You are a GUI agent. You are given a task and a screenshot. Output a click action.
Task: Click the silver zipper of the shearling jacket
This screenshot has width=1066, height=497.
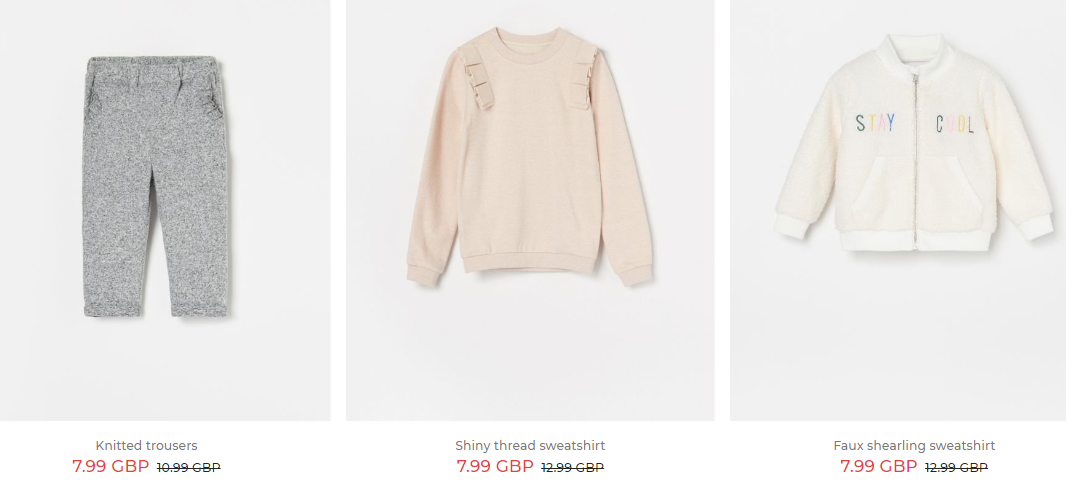(915, 160)
